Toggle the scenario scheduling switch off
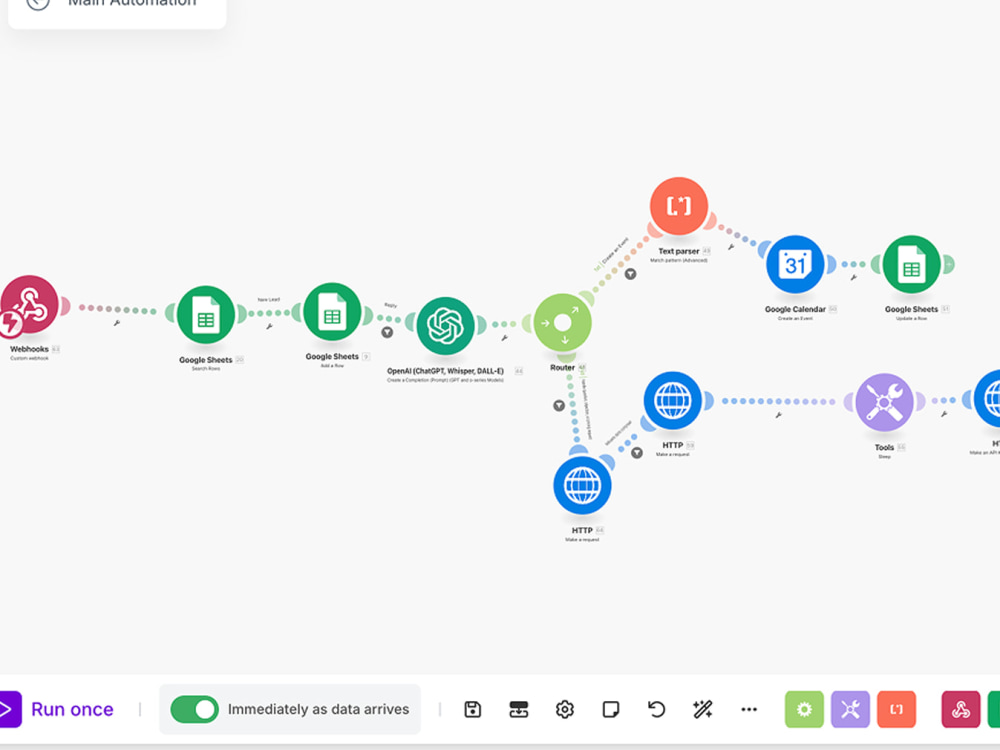 tap(195, 709)
